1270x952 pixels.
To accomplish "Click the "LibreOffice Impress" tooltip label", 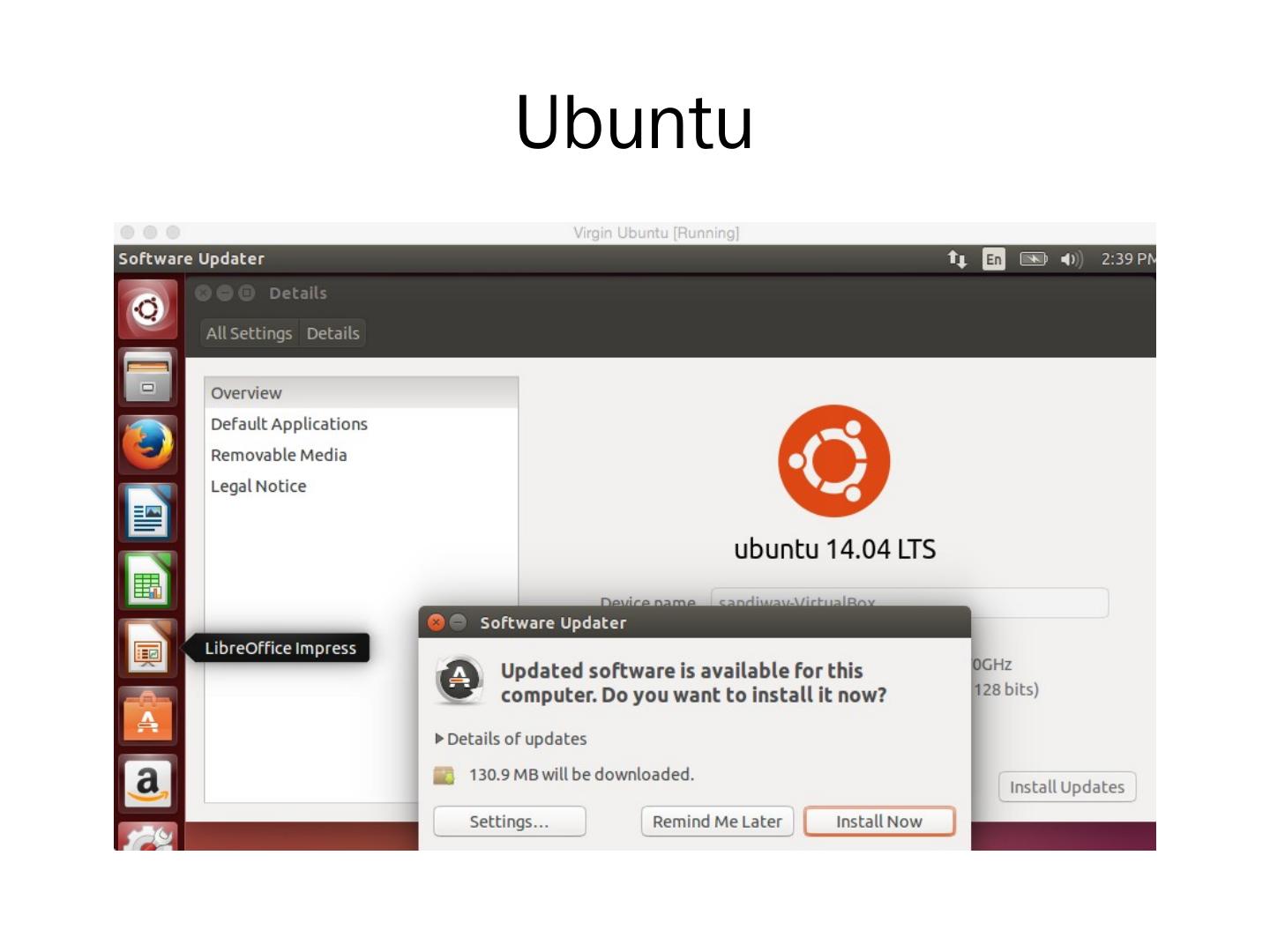I will [x=280, y=648].
